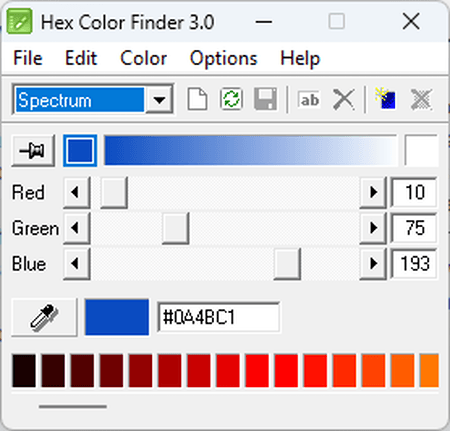This screenshot has width=450, height=431.
Task: Select the bright orange palette swatch
Action: coord(429,371)
